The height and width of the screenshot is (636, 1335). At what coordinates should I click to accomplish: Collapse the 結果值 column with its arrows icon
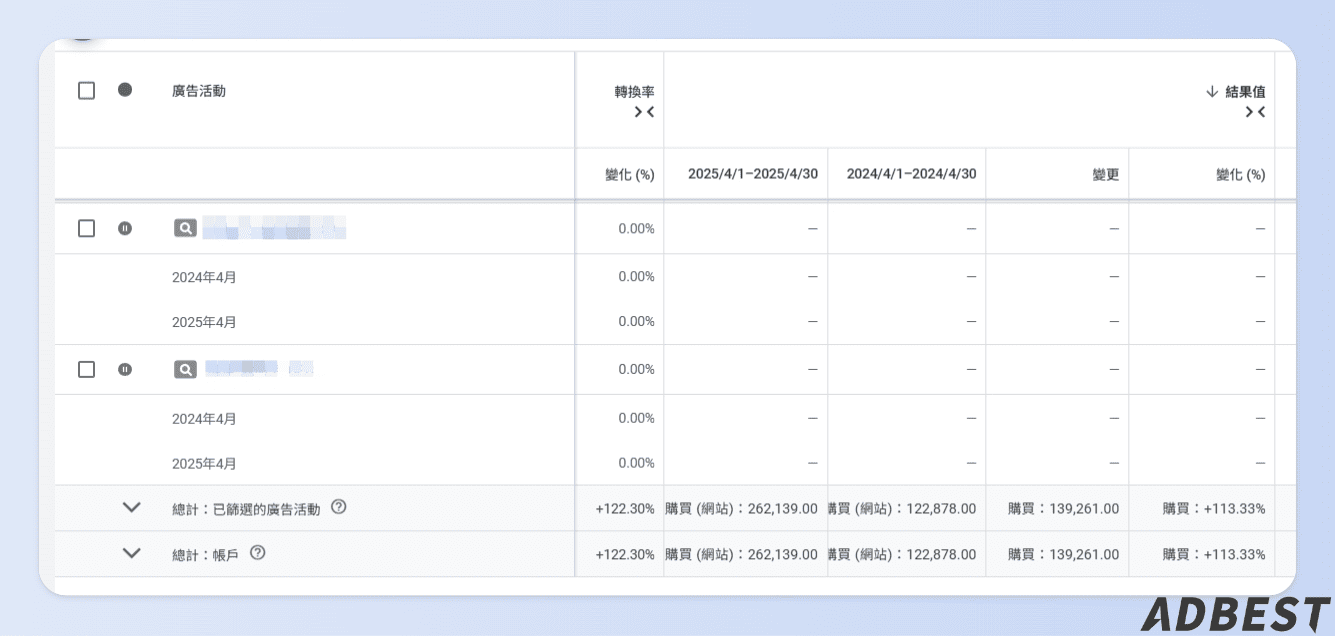coord(1257,112)
